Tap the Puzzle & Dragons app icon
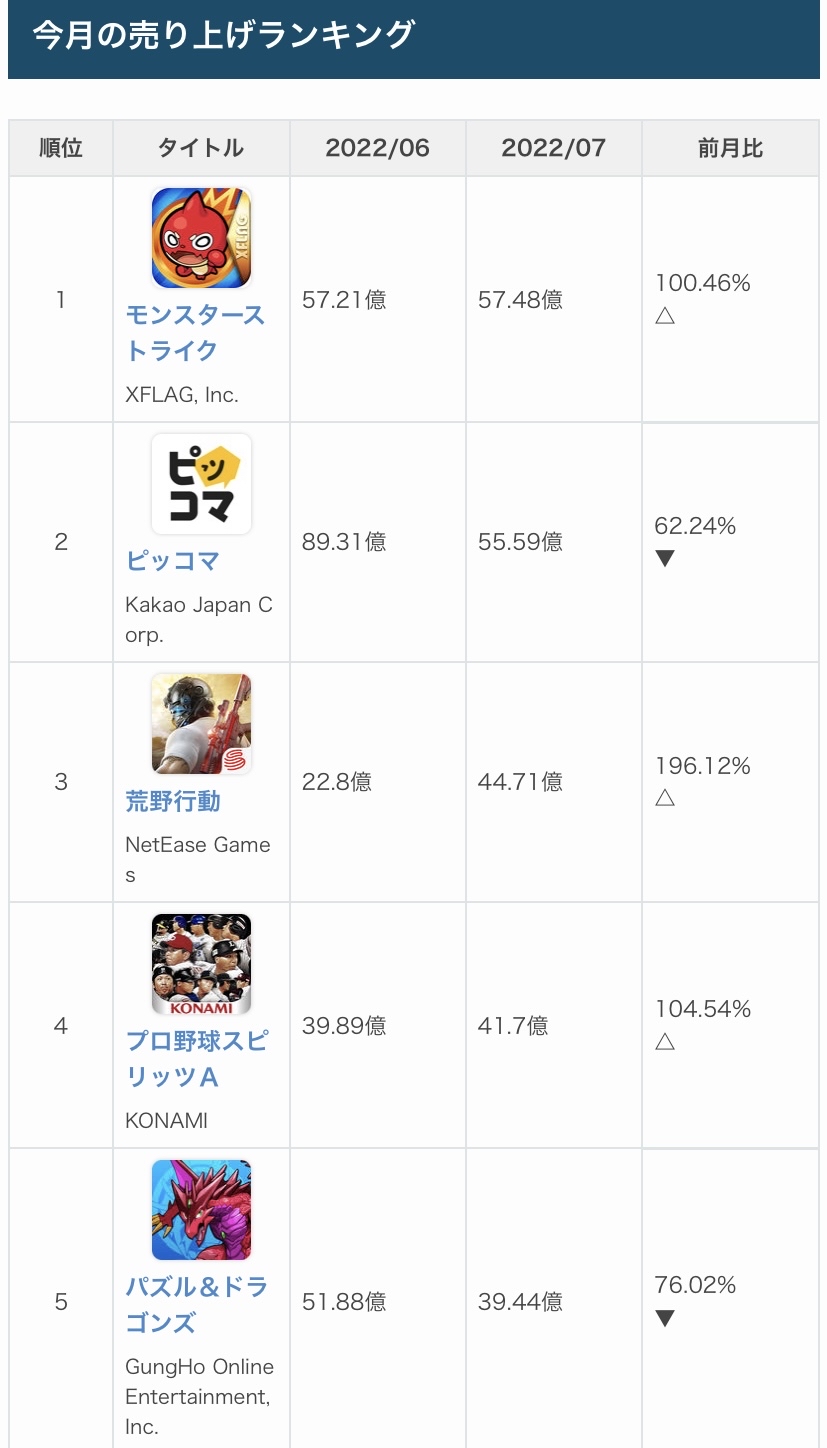The image size is (827, 1448). click(x=201, y=1210)
